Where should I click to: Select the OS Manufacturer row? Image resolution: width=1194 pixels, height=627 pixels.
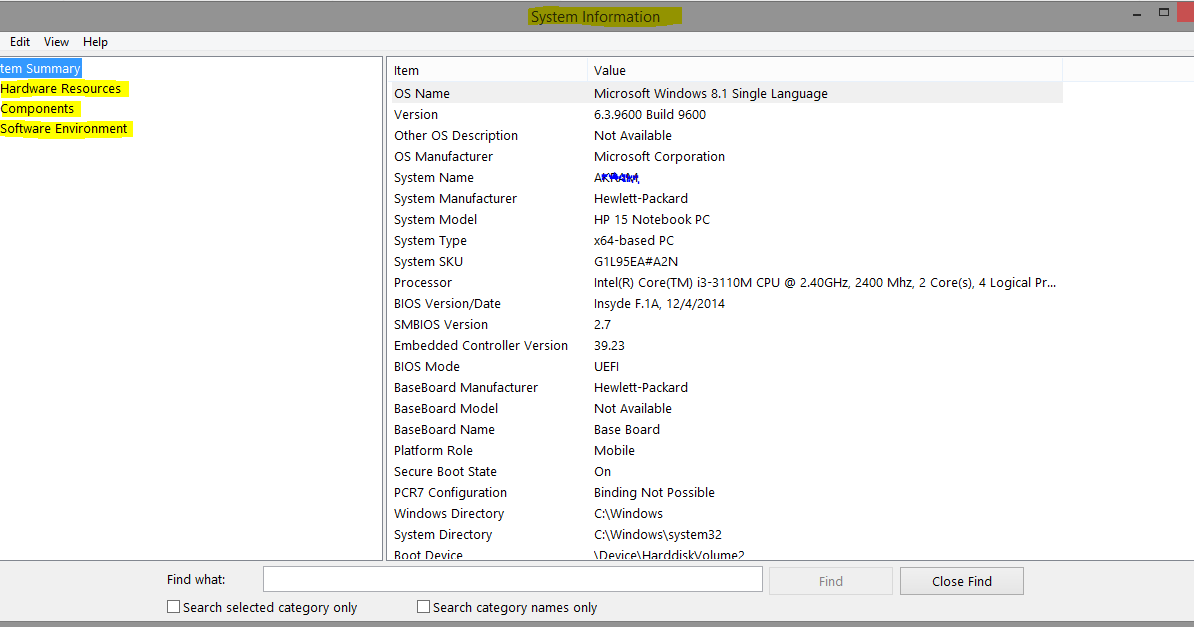(725, 156)
